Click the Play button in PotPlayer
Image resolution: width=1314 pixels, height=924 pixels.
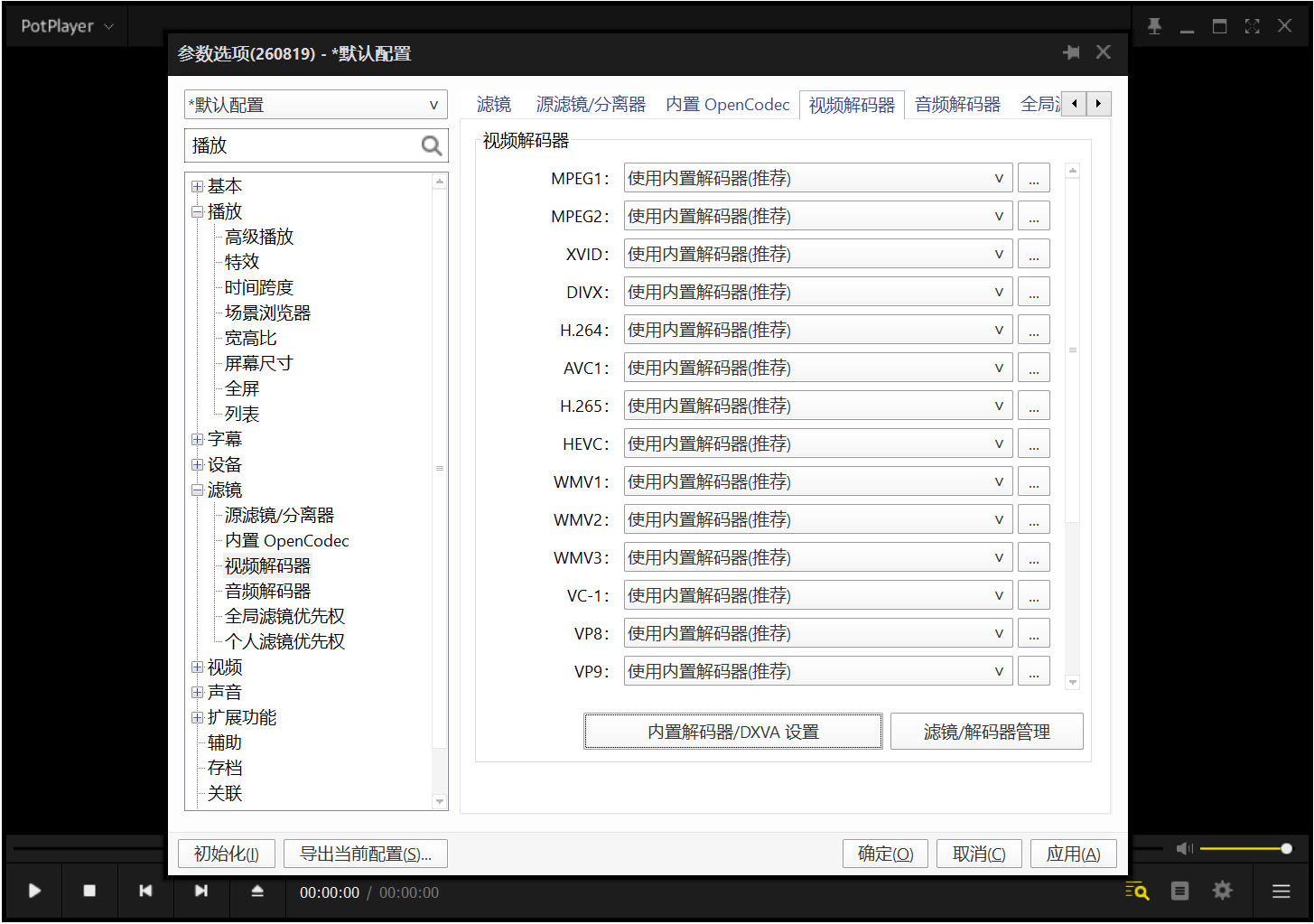(x=34, y=891)
